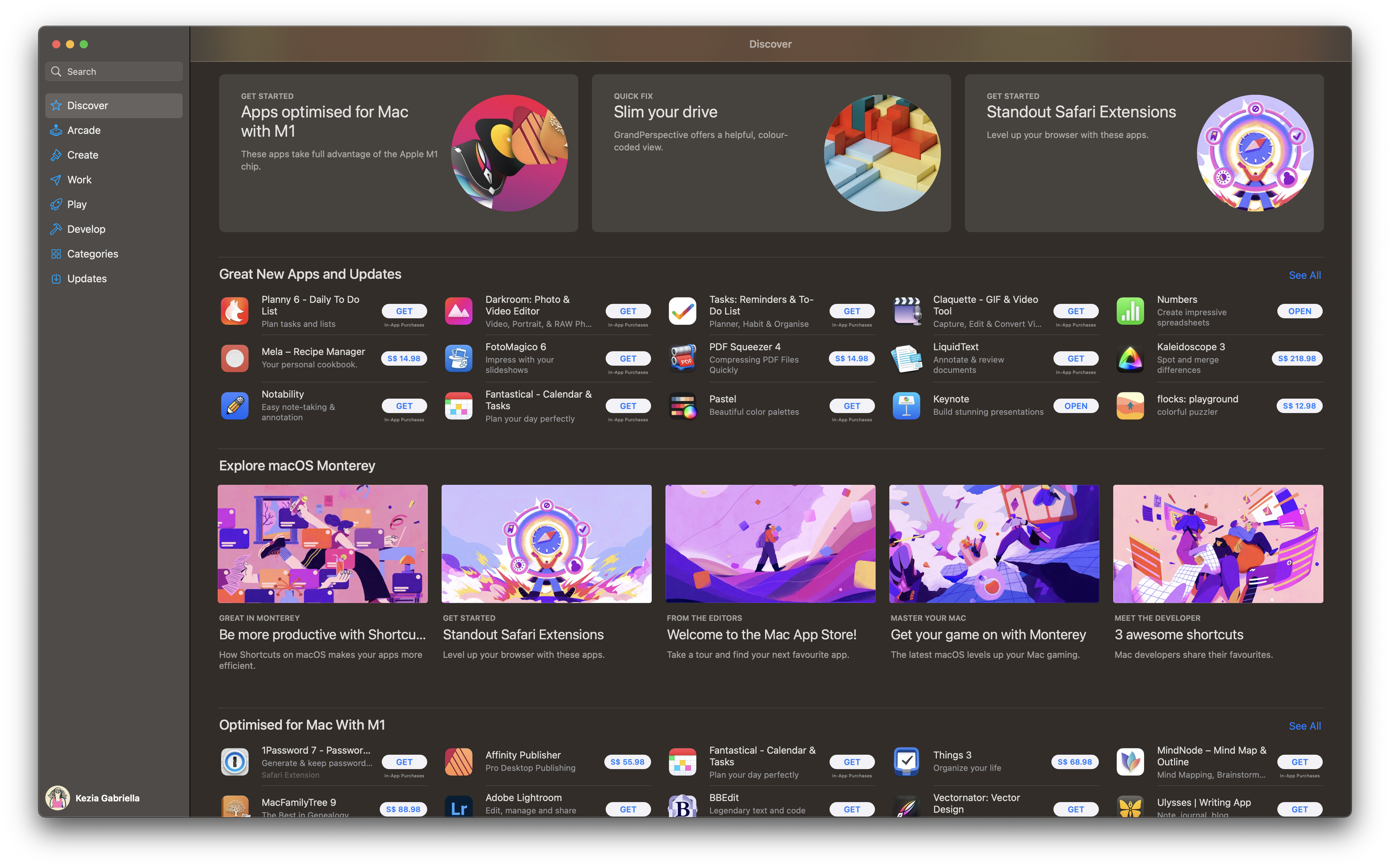Screen dimensions: 1390x868
Task: Buy Mela Recipe Manager for S$ 14.98
Action: tap(403, 359)
